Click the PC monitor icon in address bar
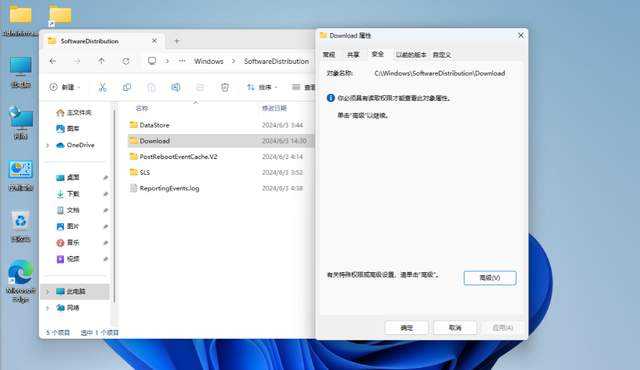Image resolution: width=640 pixels, height=370 pixels. 152,61
